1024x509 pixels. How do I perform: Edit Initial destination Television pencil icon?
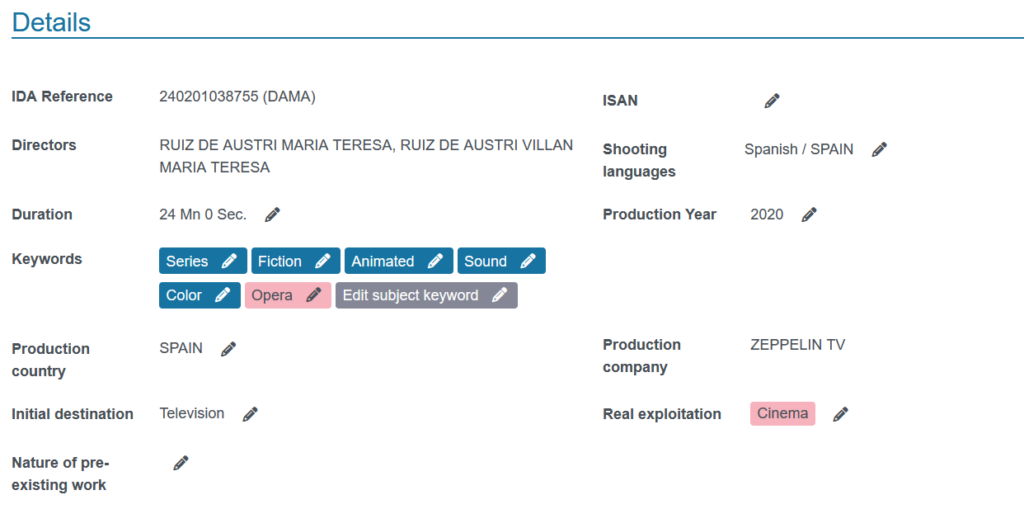[250, 414]
